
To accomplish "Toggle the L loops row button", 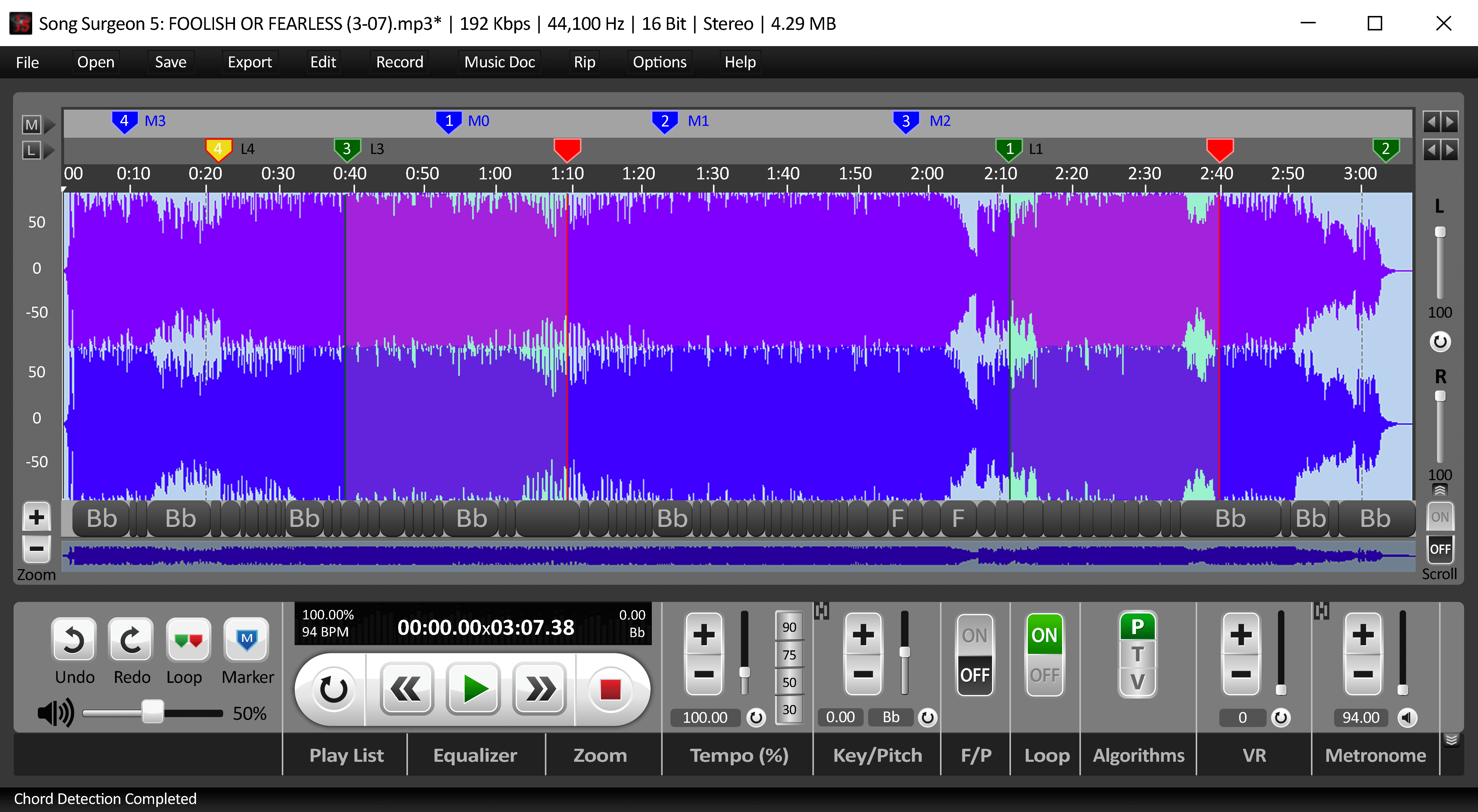I will tap(32, 150).
